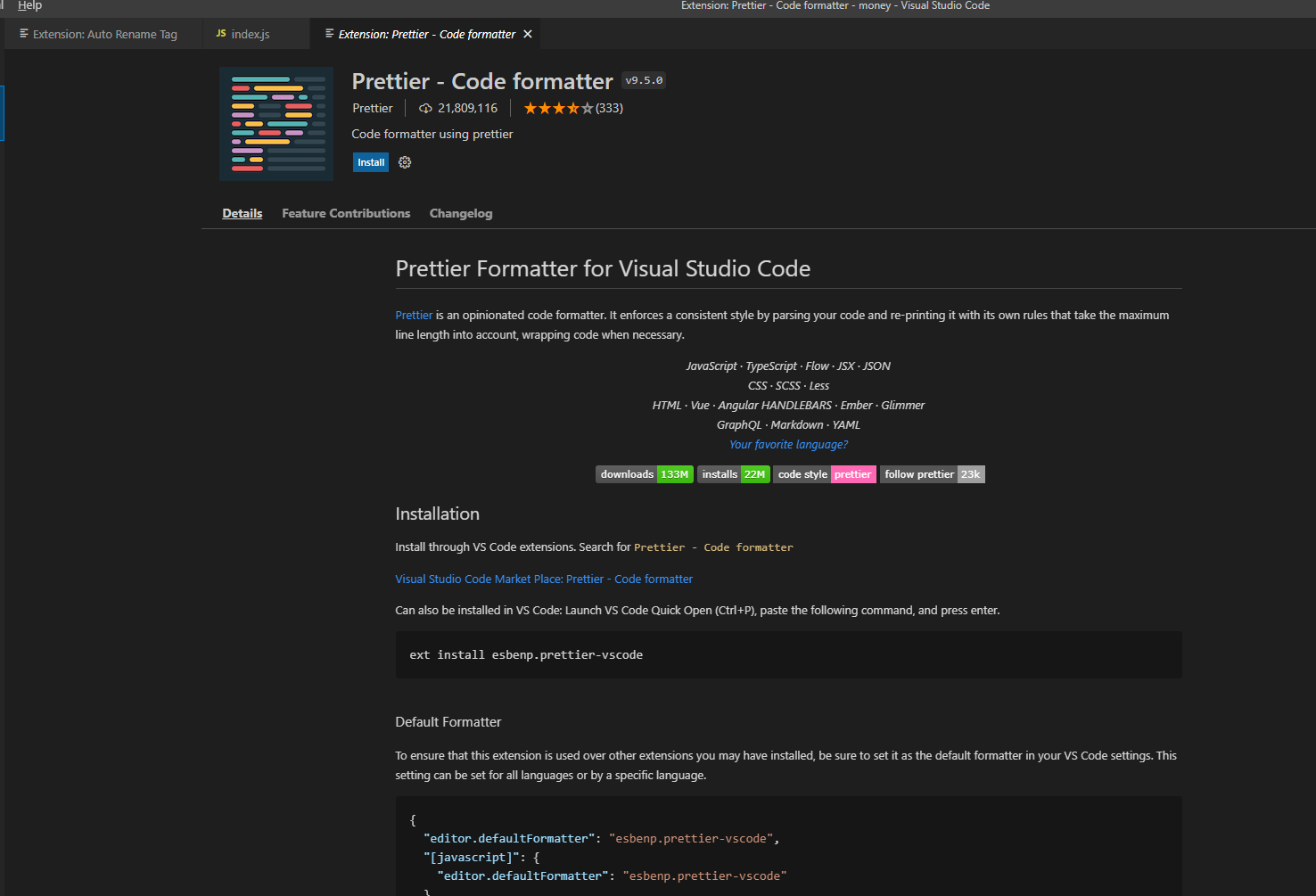Click the downloads 133M badge

pyautogui.click(x=645, y=474)
